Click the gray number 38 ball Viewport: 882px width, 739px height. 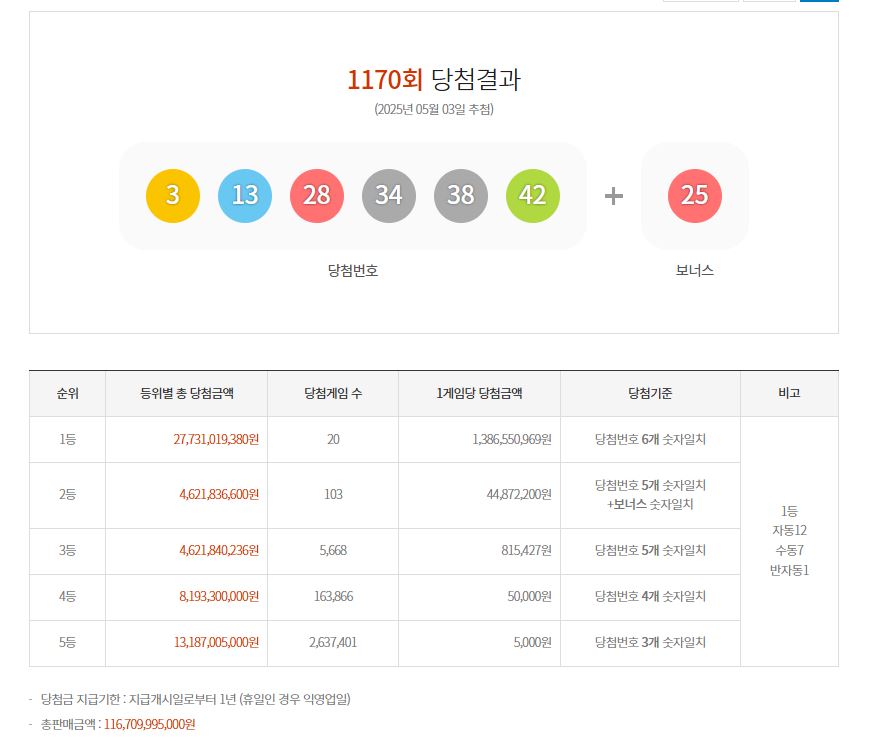pos(461,196)
